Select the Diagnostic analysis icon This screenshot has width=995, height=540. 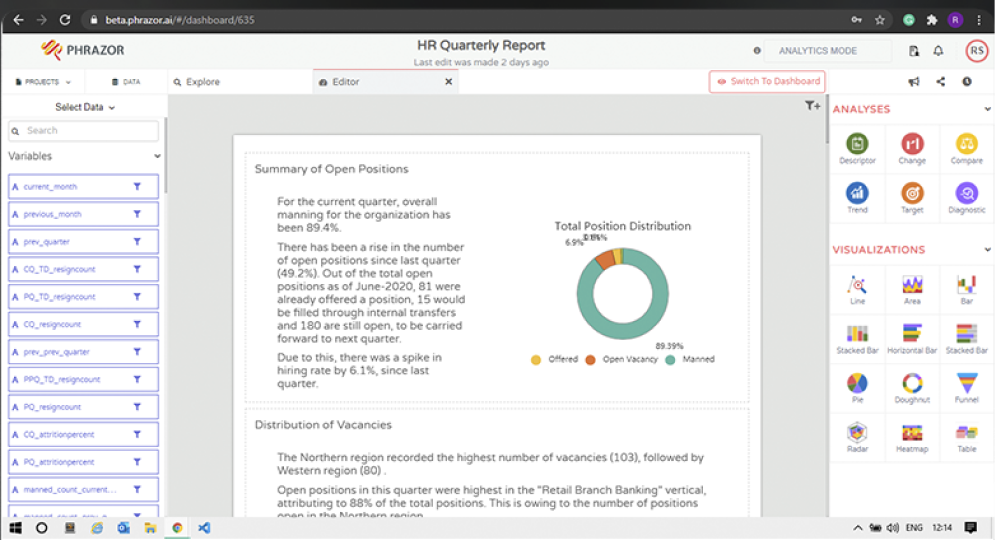966,193
